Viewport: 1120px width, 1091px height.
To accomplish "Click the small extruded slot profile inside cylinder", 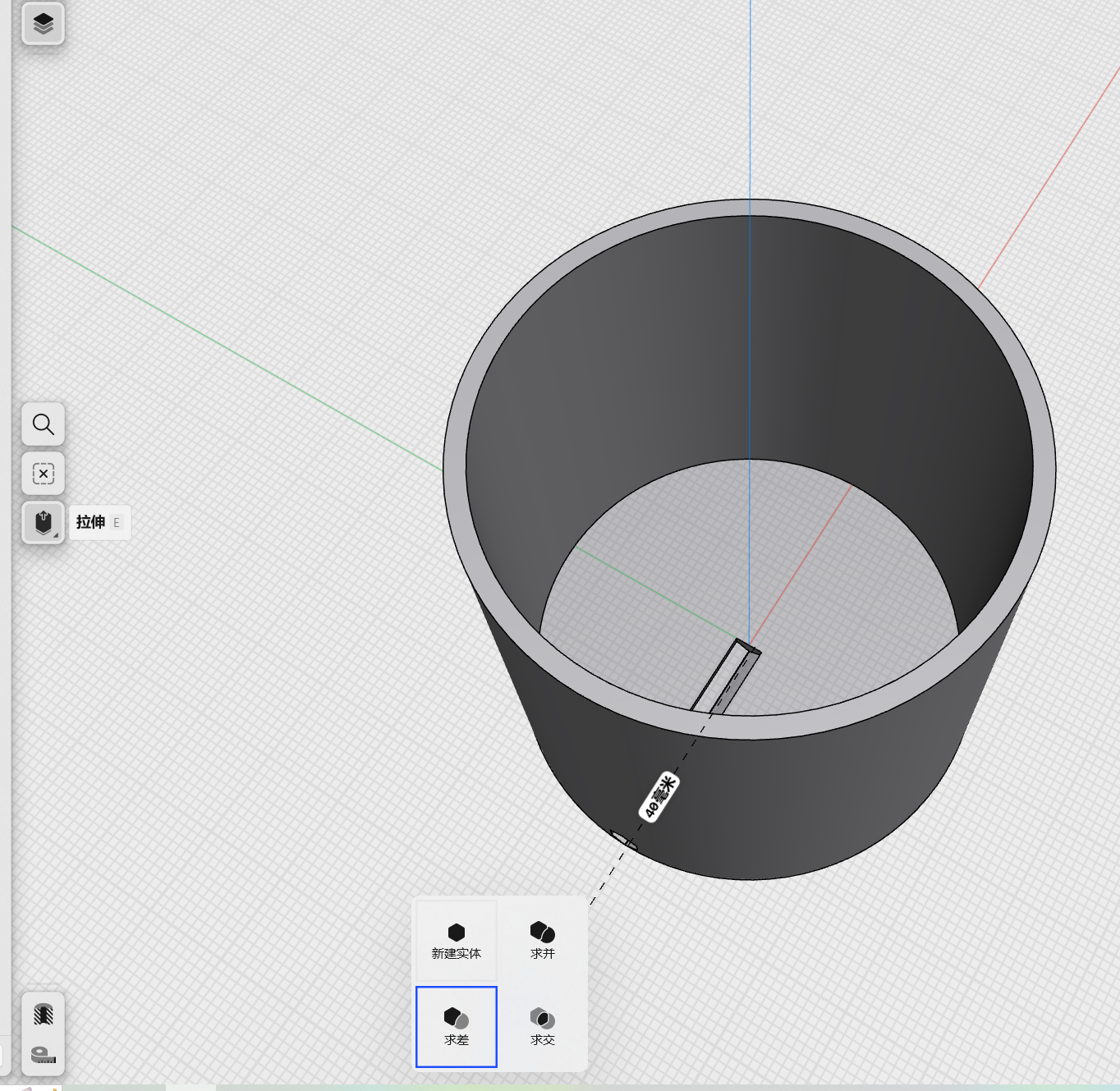I will coord(727,677).
